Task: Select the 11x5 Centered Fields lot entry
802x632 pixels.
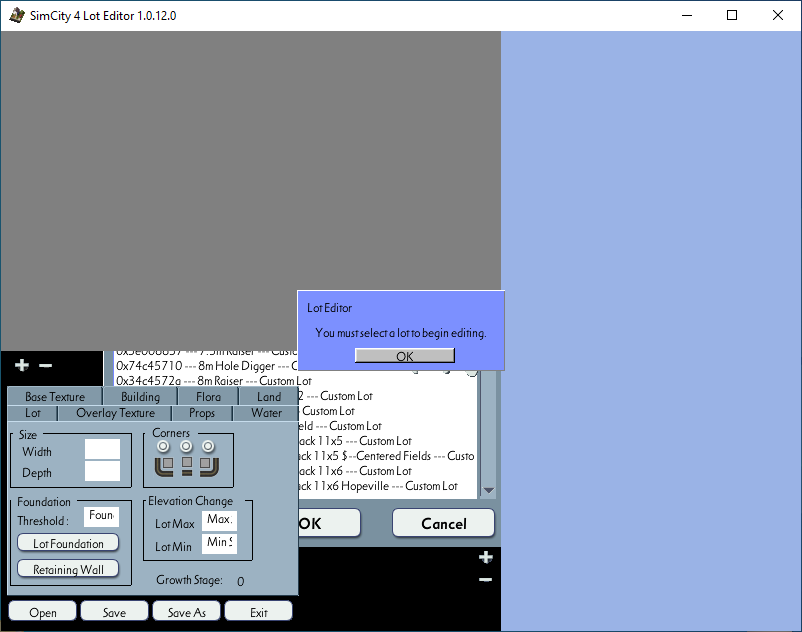Action: coord(387,456)
